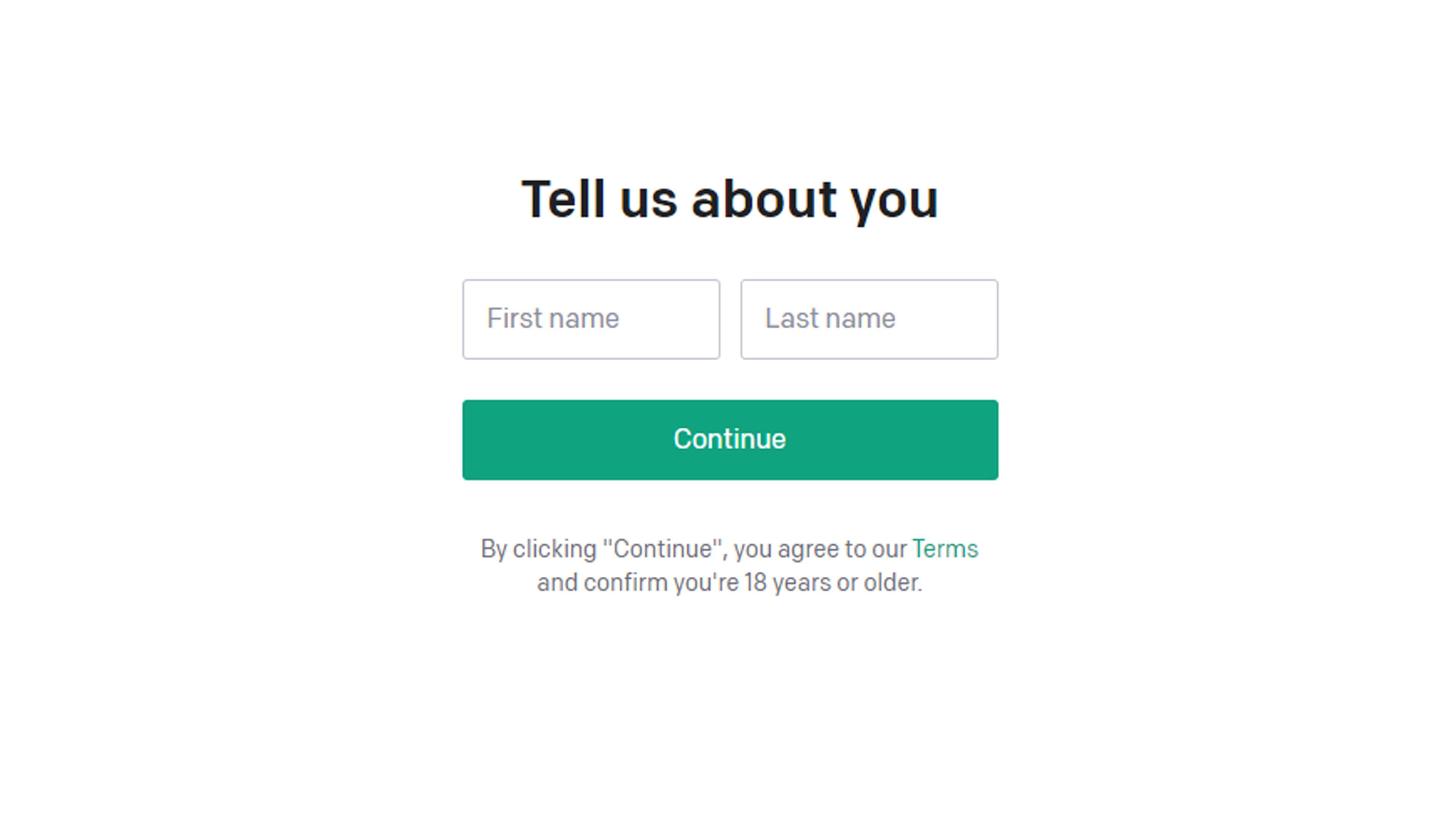Select the field left of Last name
This screenshot has height=819, width=1456.
coord(591,319)
